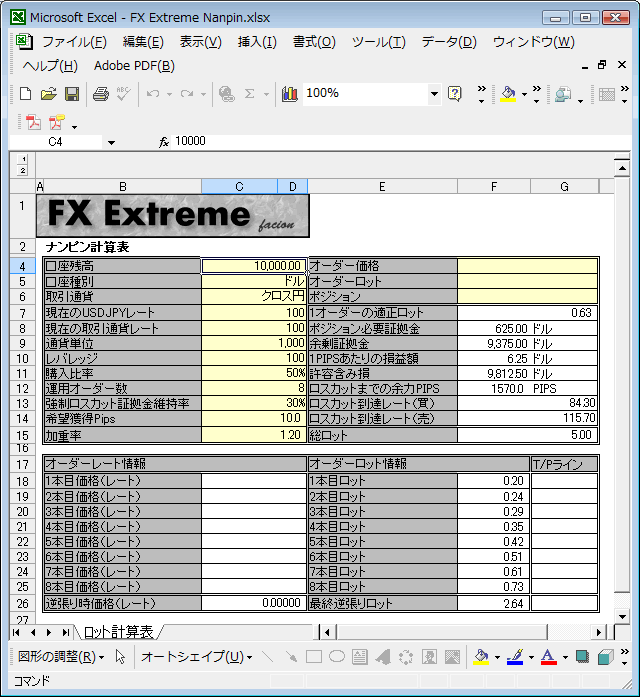Click outline level 2 button
Screen dimensions: 640x697
pyautogui.click(x=22, y=170)
